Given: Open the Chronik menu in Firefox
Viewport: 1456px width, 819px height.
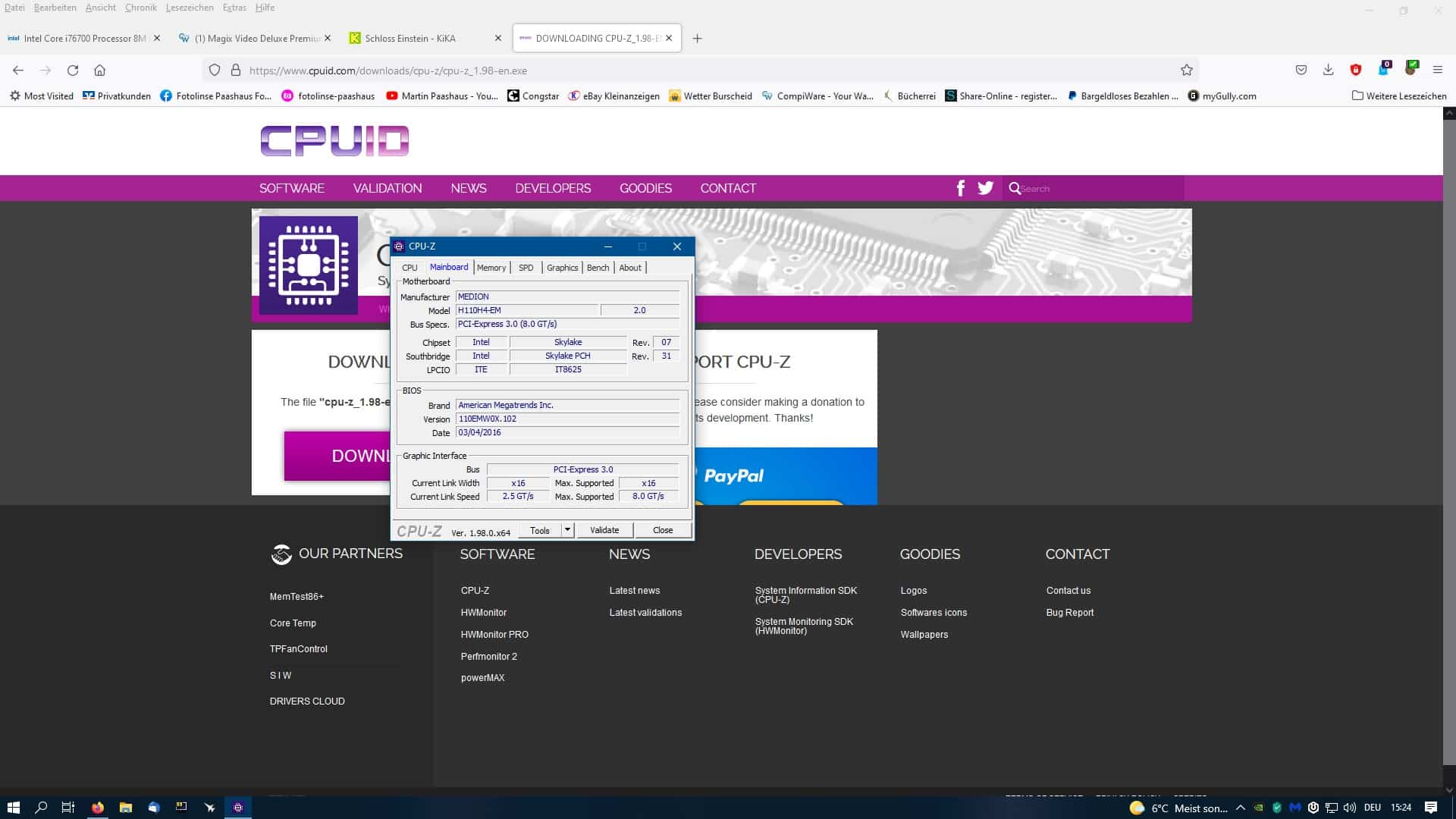Looking at the screenshot, I should [x=140, y=8].
